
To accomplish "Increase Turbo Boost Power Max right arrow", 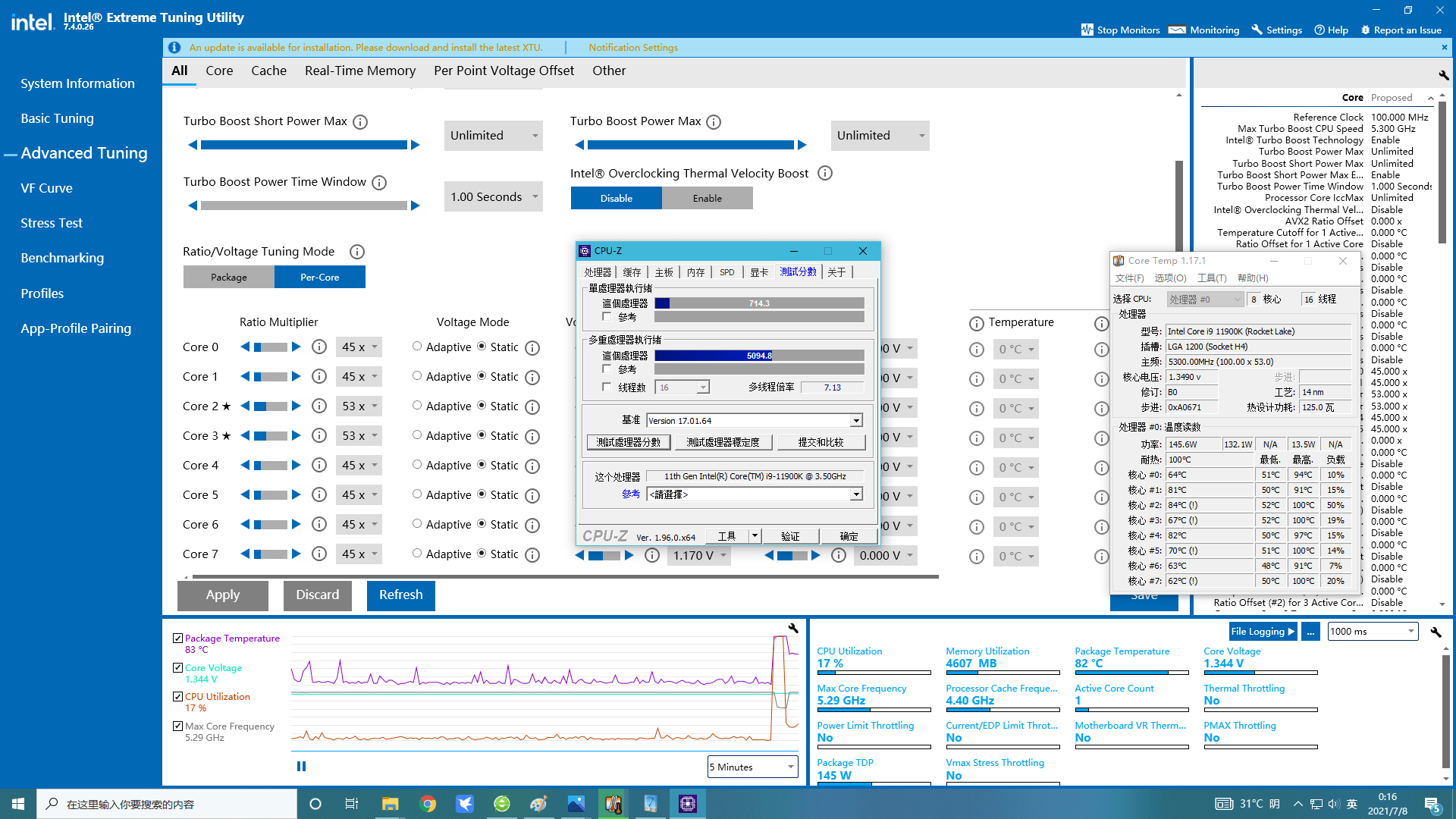I will click(x=802, y=145).
